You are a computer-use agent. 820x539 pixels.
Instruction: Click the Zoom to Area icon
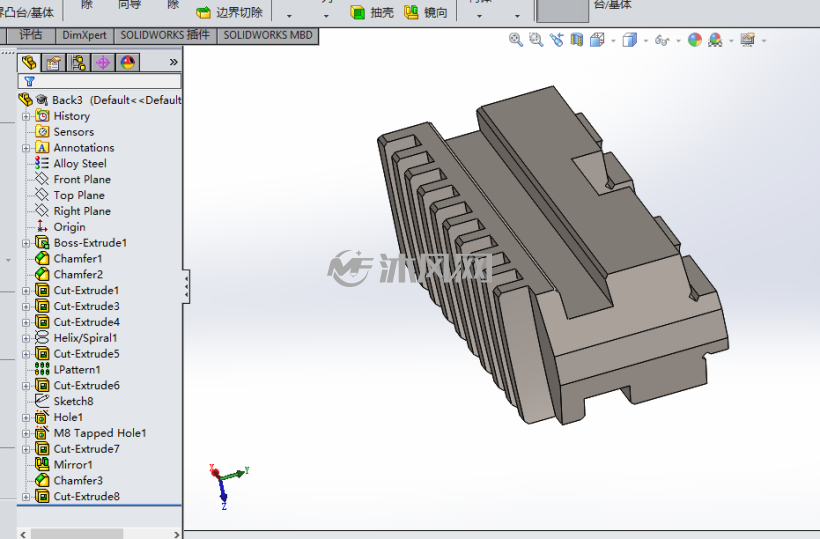point(536,40)
